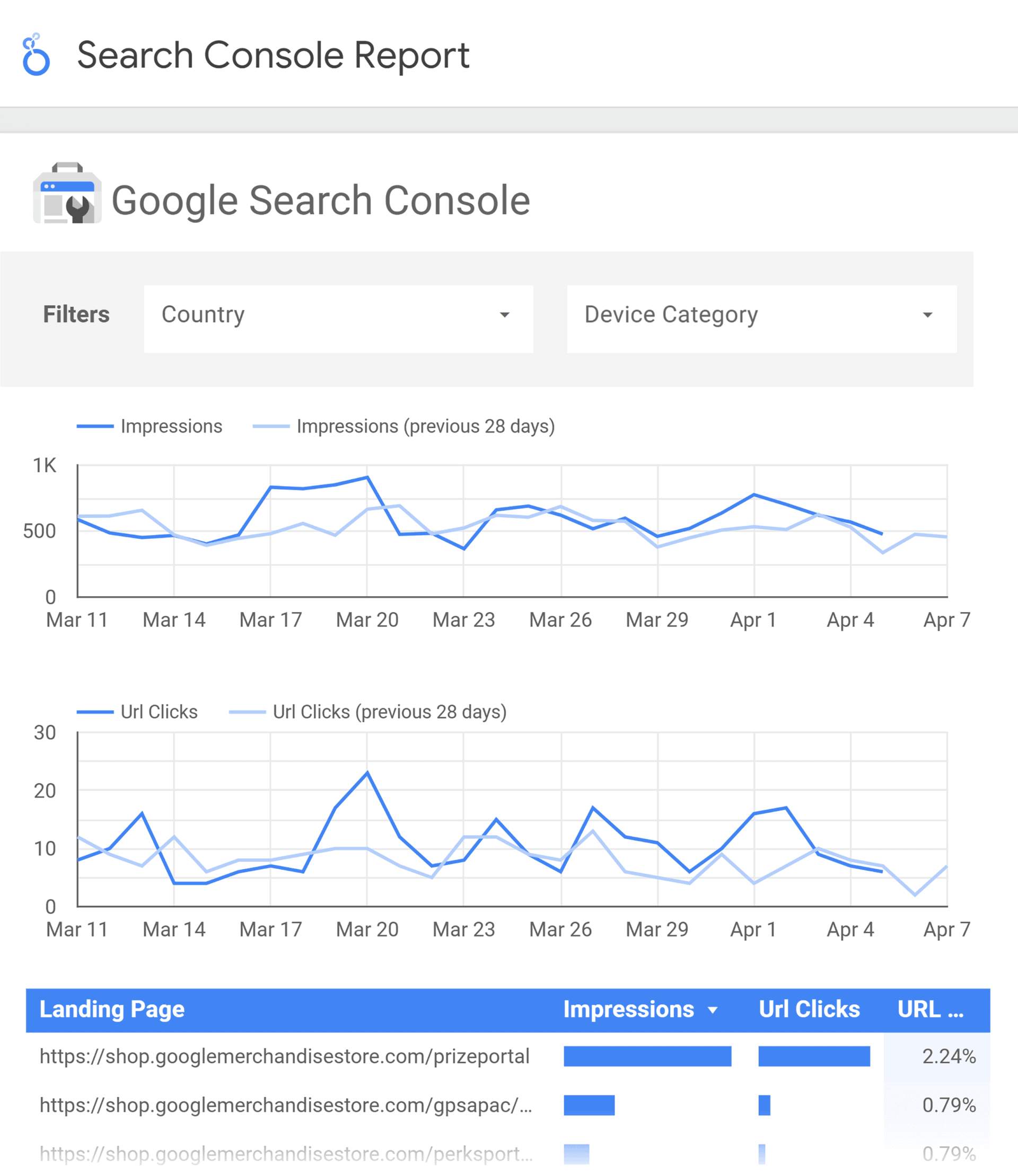Toggle Impressions (previous 28 days) legend entry

coord(404,427)
